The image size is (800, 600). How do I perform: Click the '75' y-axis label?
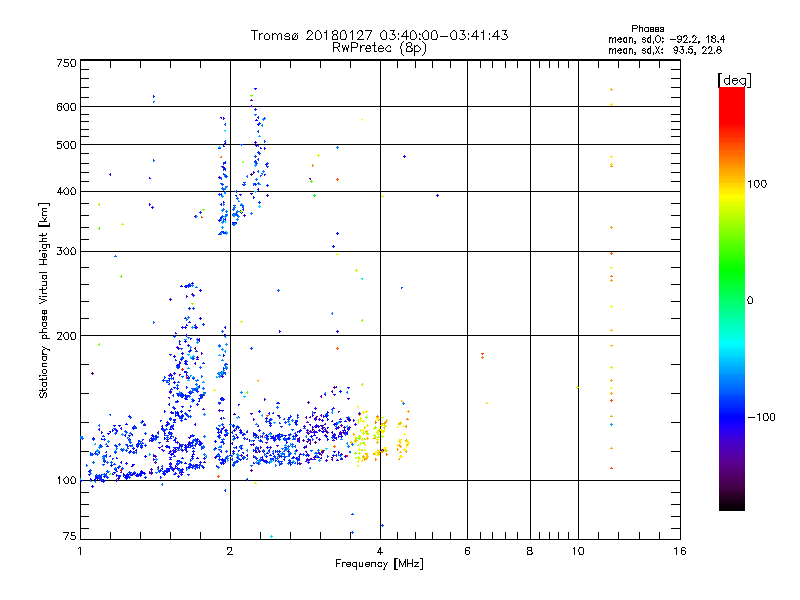[x=70, y=536]
